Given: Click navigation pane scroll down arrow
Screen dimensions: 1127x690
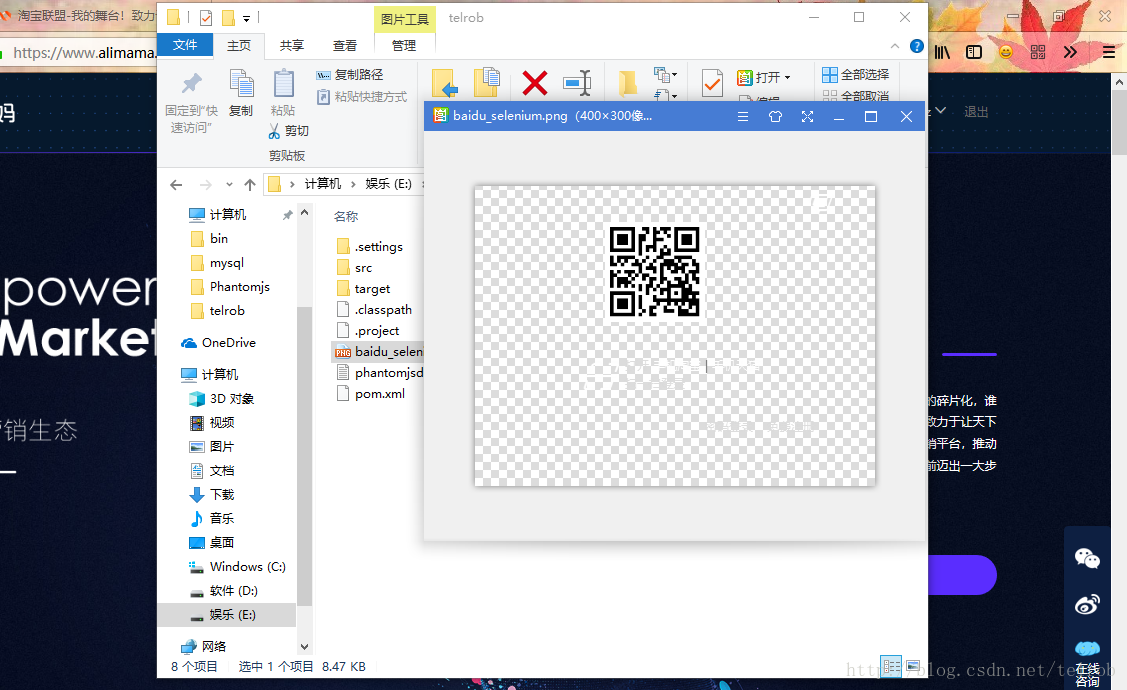Looking at the screenshot, I should [x=304, y=647].
